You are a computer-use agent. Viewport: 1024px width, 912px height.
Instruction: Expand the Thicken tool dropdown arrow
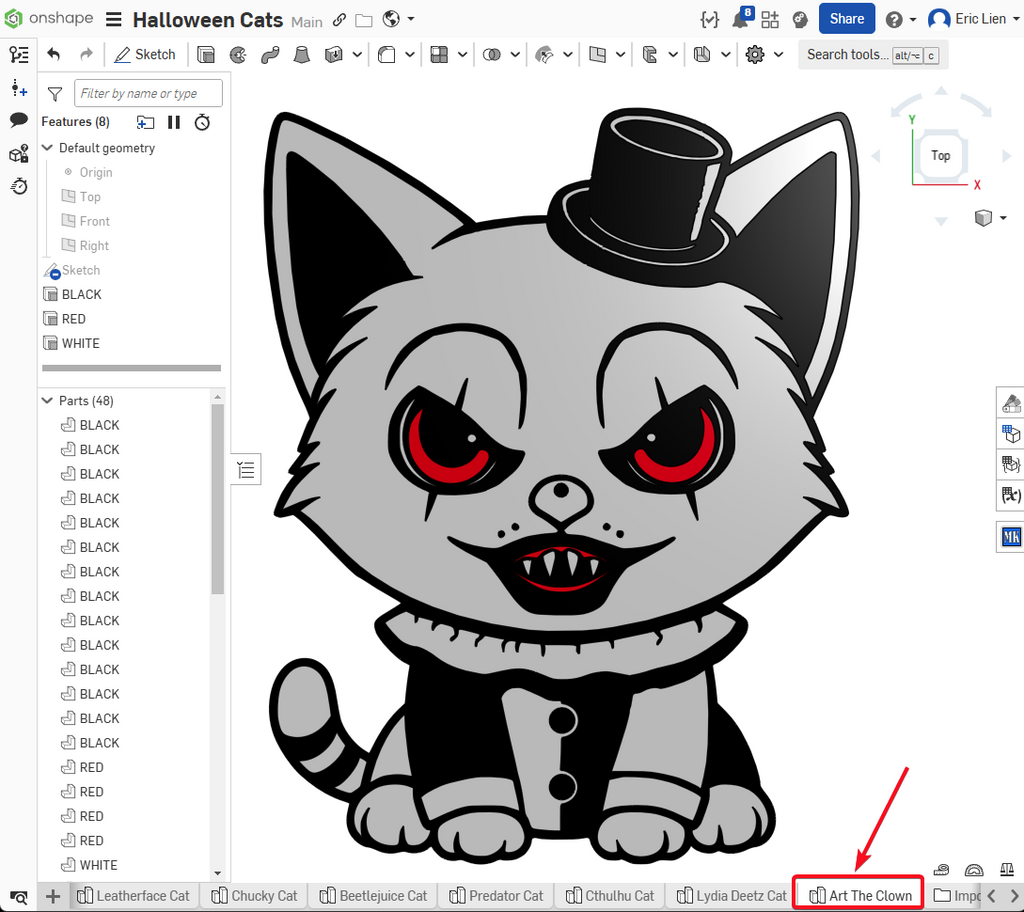(357, 54)
